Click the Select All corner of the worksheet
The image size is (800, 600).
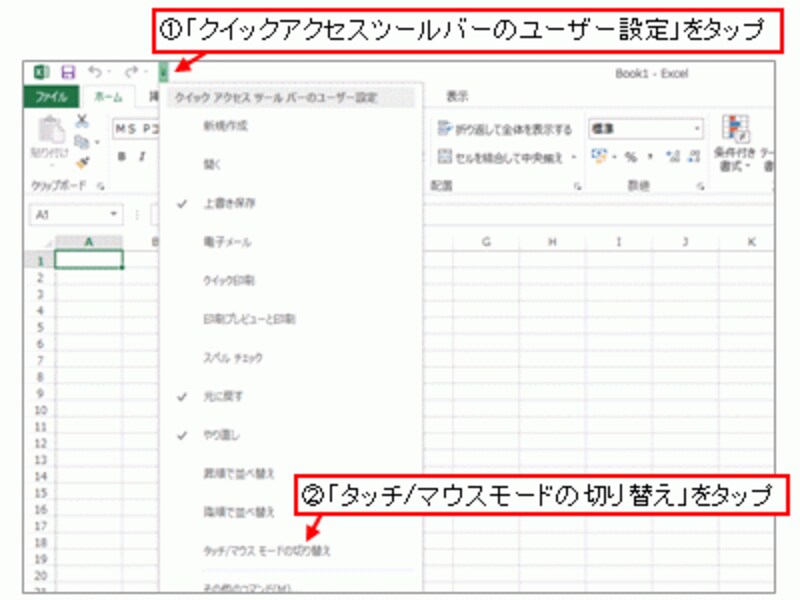click(x=47, y=243)
